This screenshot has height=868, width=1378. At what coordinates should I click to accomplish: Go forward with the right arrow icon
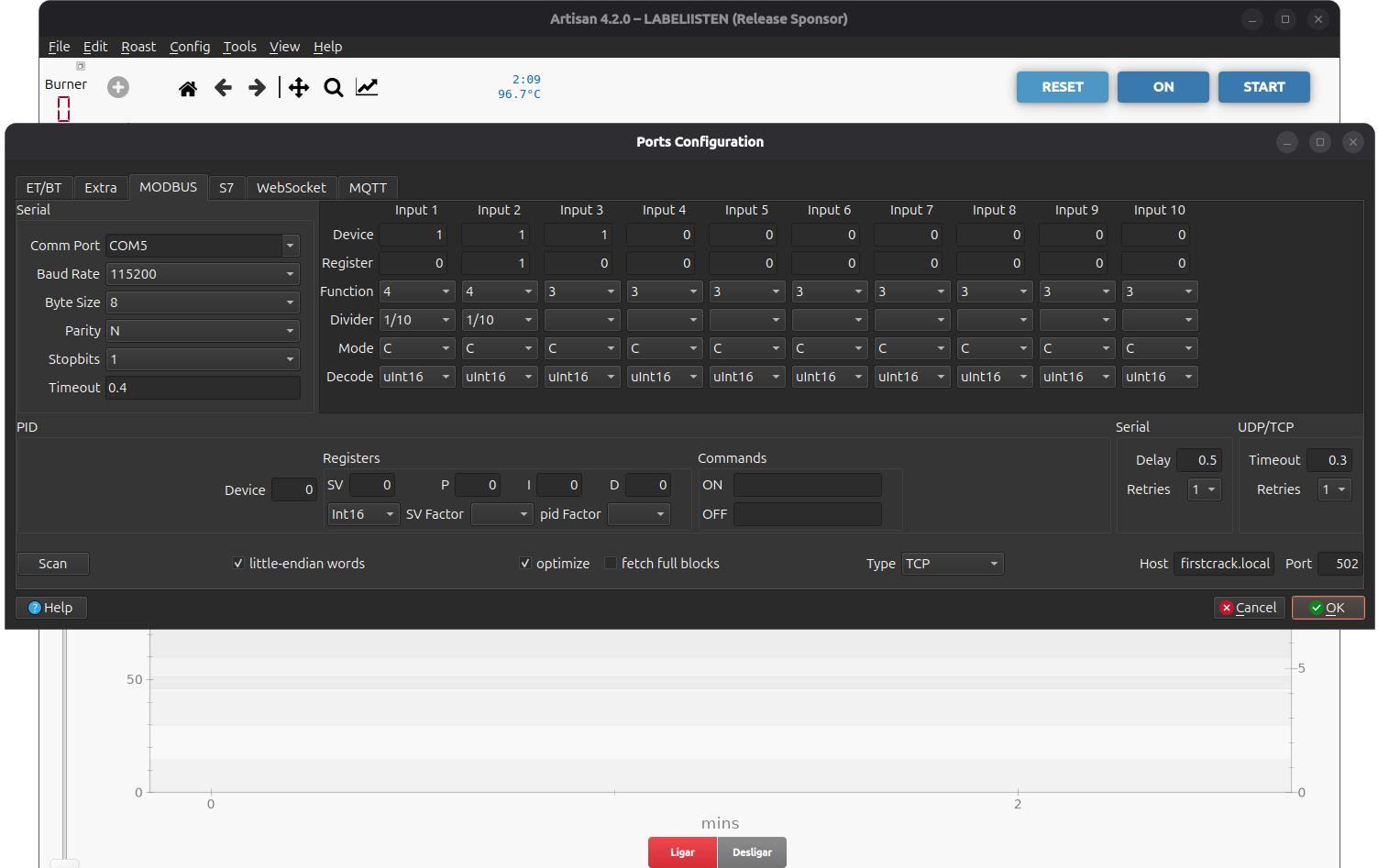[258, 88]
